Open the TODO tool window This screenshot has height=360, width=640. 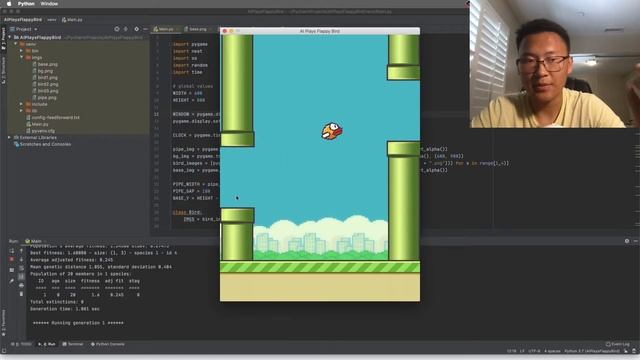point(21,344)
